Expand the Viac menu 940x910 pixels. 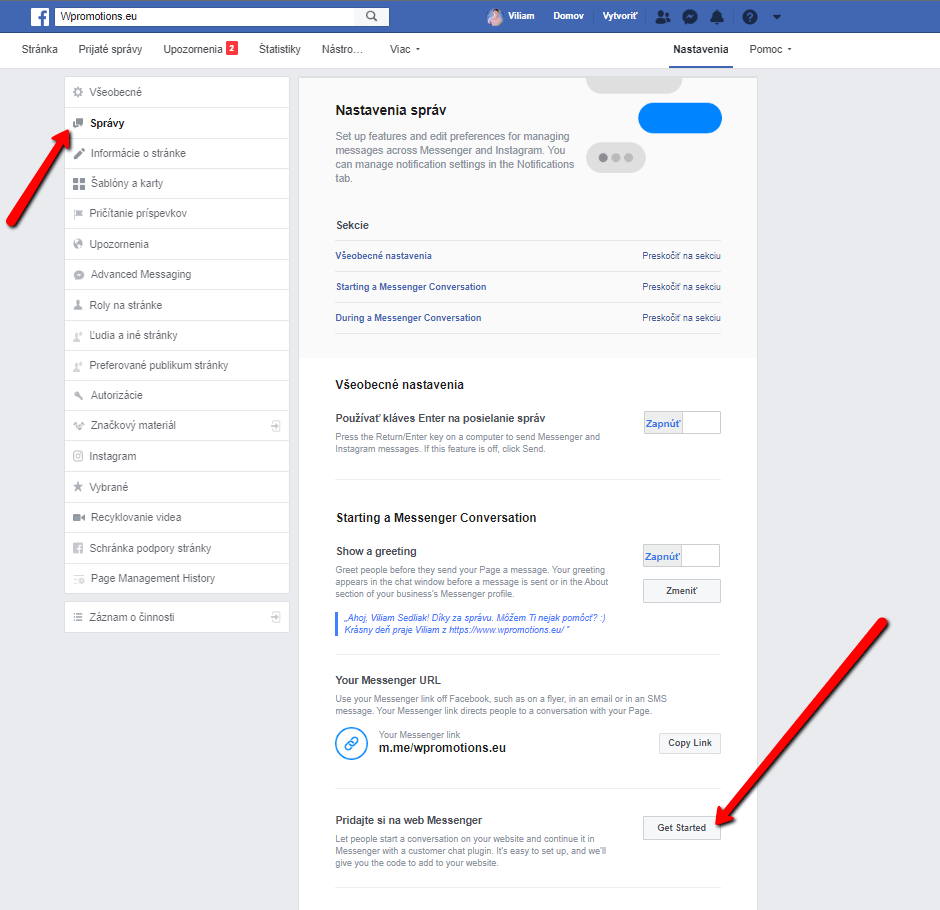405,49
